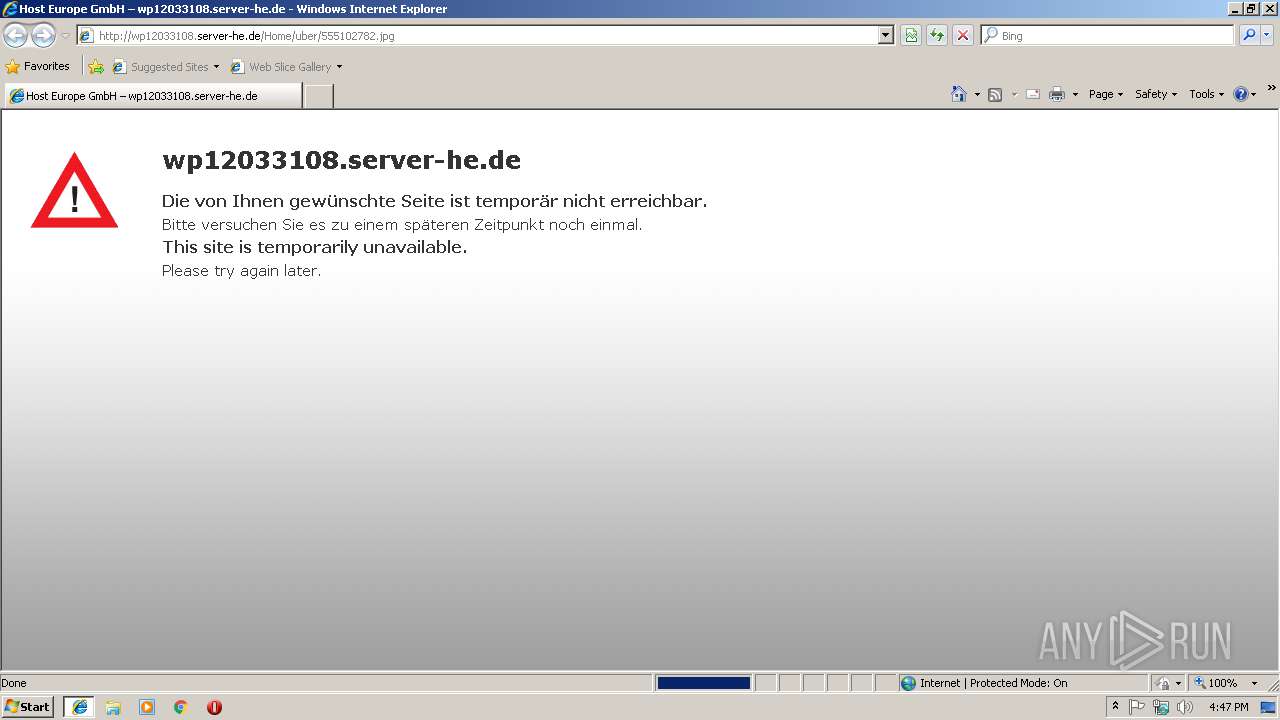Open the Page menu

click(x=1106, y=94)
